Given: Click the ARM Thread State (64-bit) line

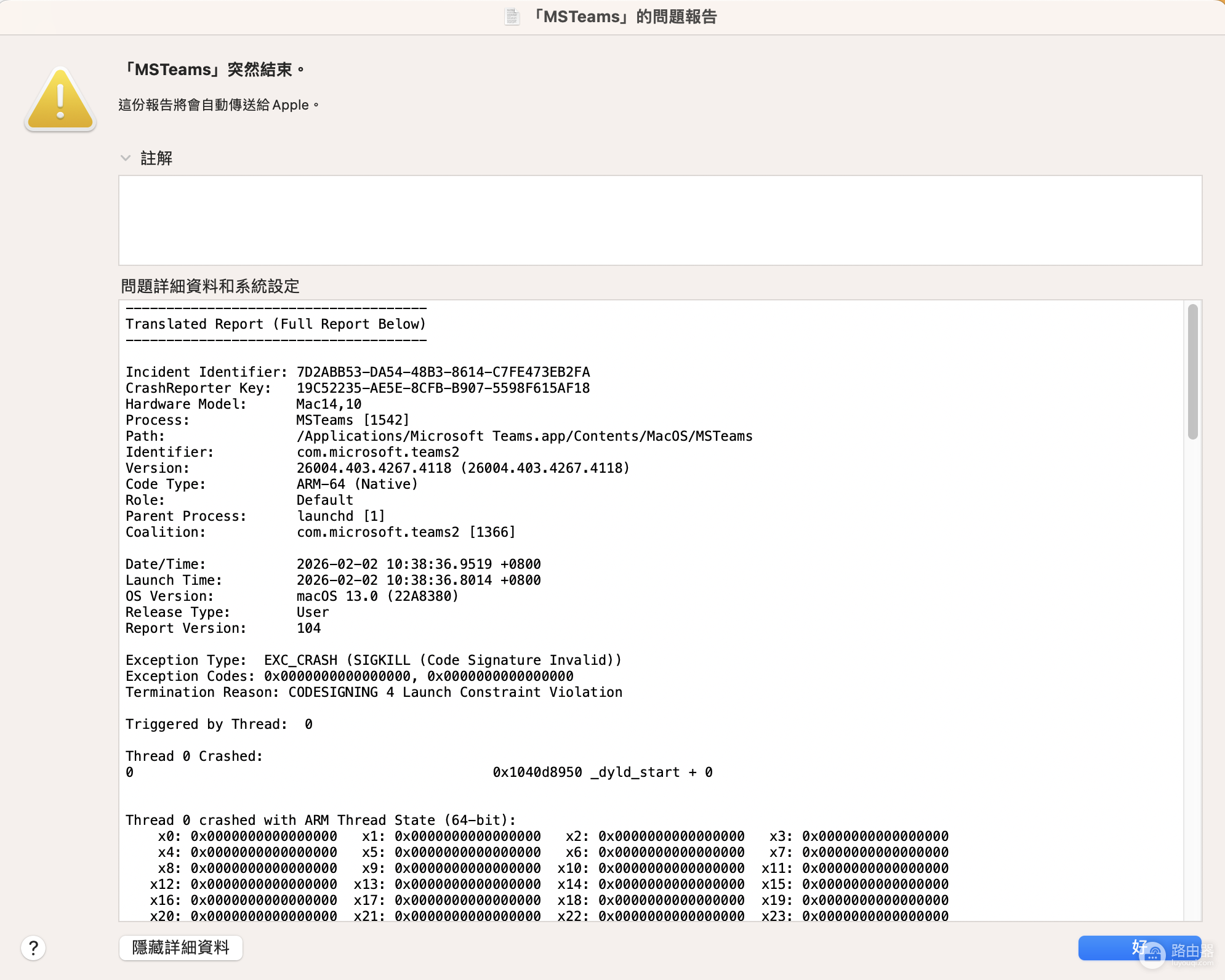Looking at the screenshot, I should tap(321, 820).
